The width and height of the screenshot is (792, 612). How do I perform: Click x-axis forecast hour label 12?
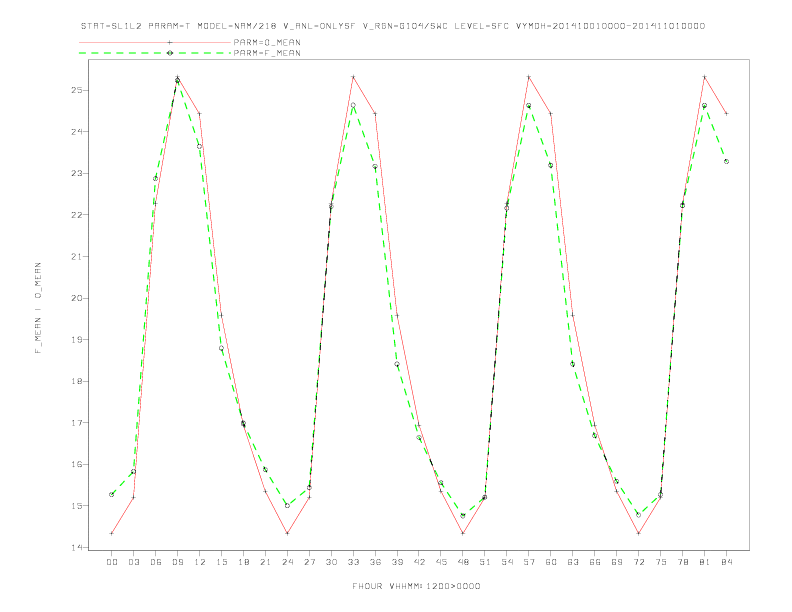pyautogui.click(x=200, y=562)
